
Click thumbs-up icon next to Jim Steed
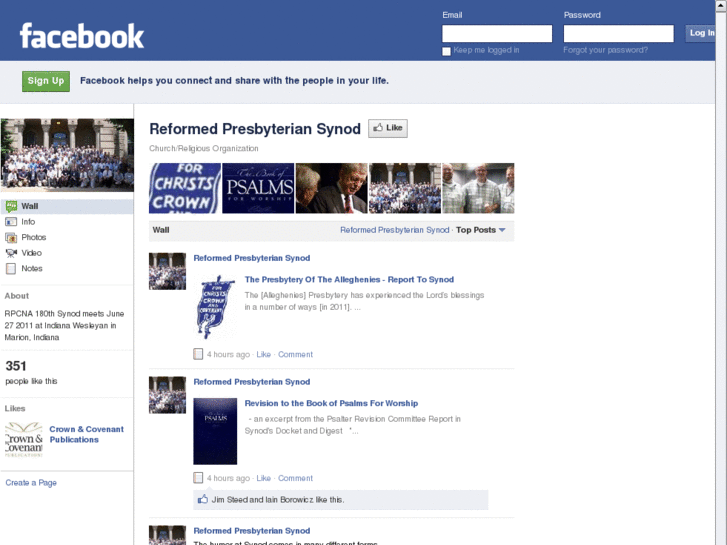pos(203,500)
